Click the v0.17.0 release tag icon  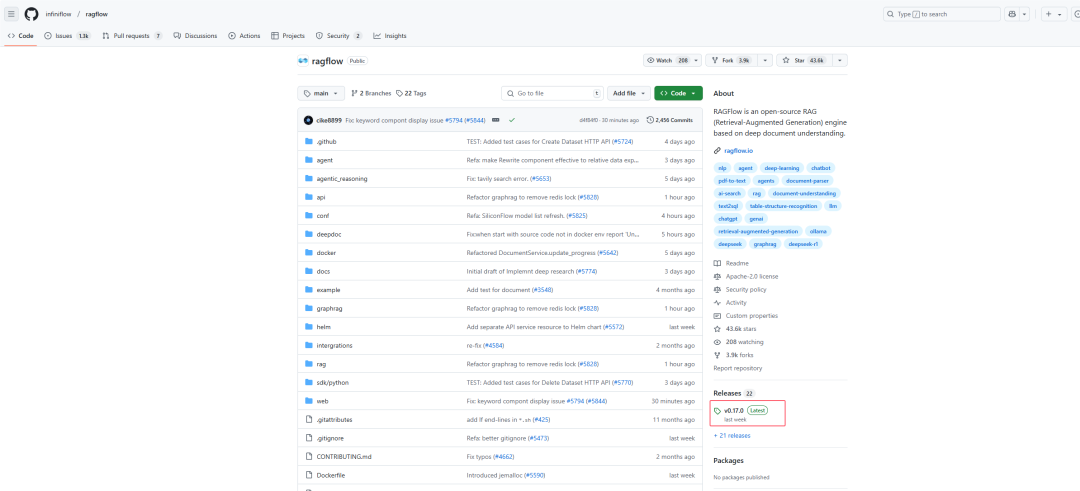(718, 411)
